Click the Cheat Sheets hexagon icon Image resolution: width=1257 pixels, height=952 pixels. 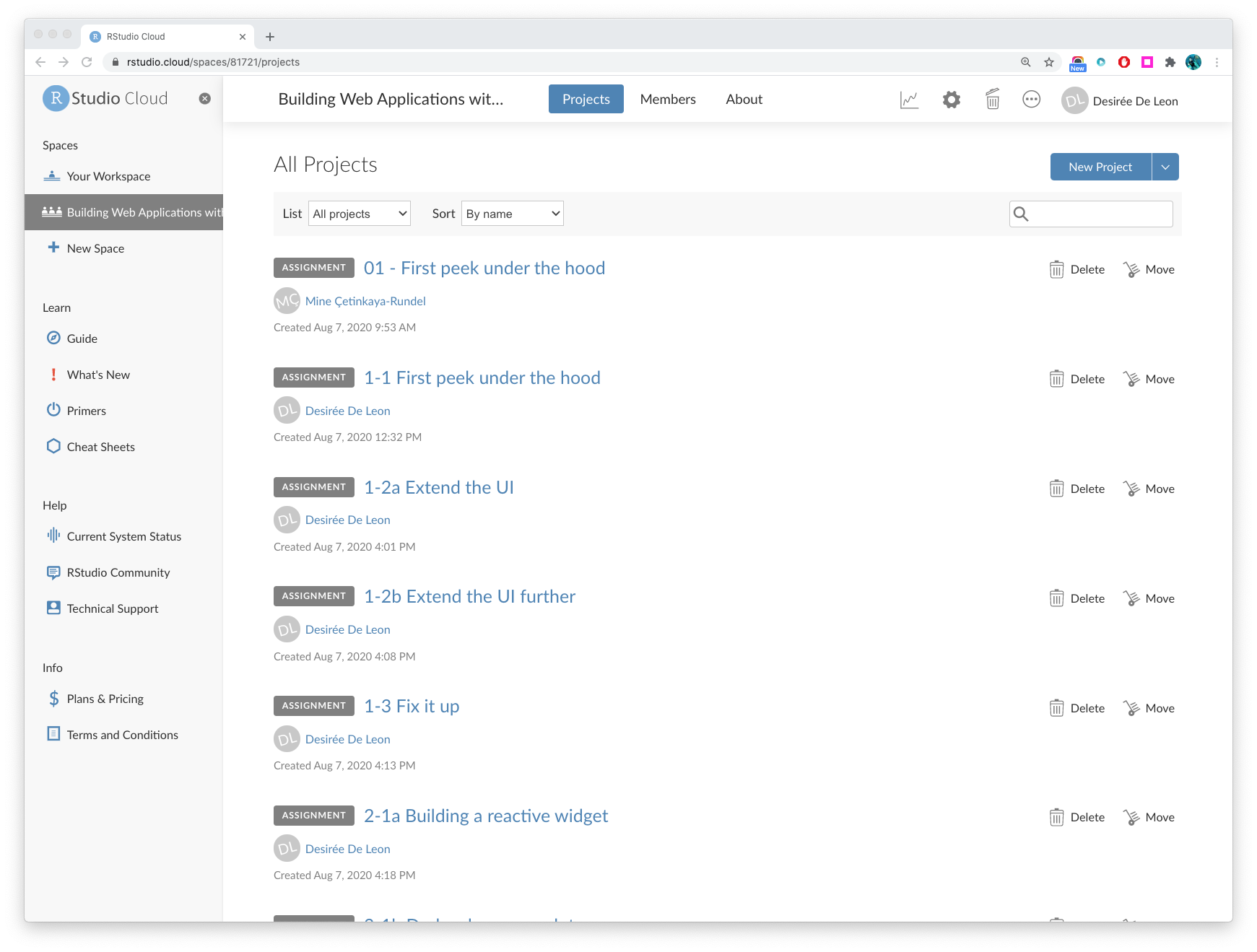[x=53, y=446]
